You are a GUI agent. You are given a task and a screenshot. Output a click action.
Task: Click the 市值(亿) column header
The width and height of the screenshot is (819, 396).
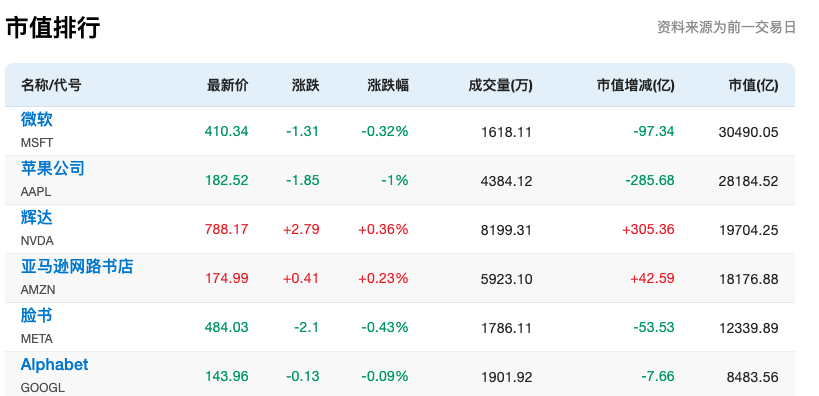pyautogui.click(x=753, y=85)
